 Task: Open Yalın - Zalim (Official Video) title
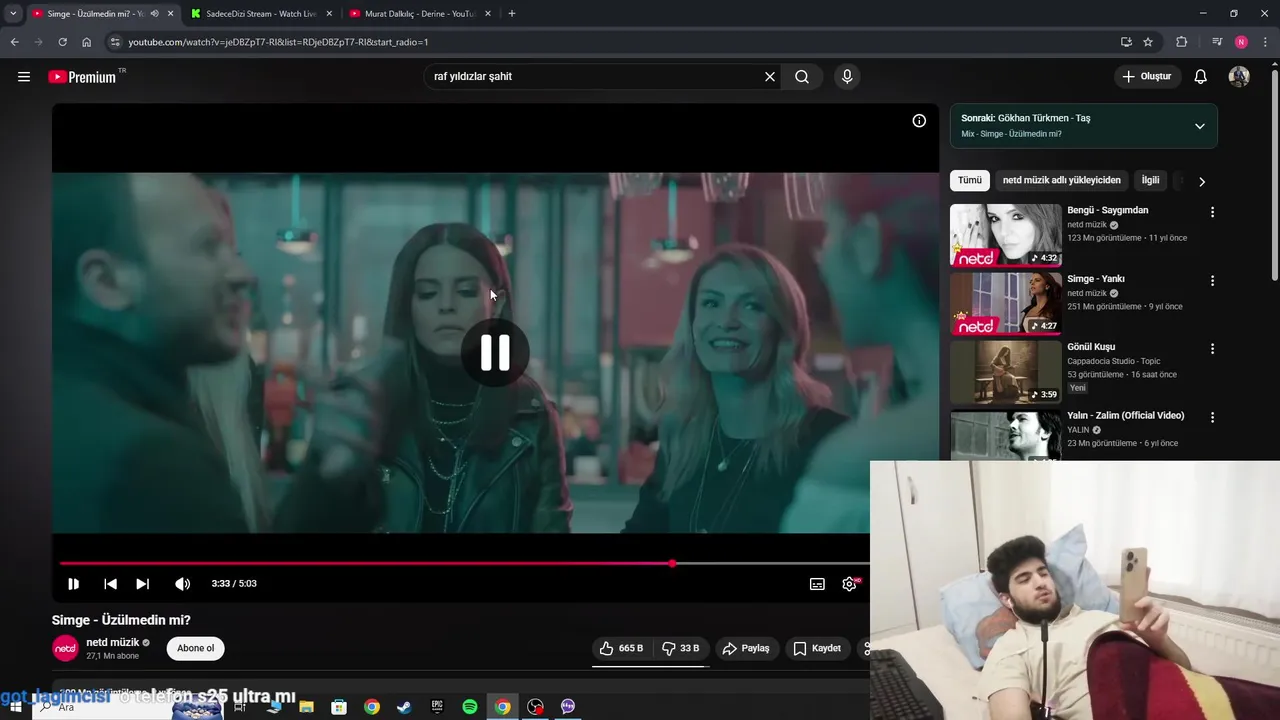click(1125, 415)
